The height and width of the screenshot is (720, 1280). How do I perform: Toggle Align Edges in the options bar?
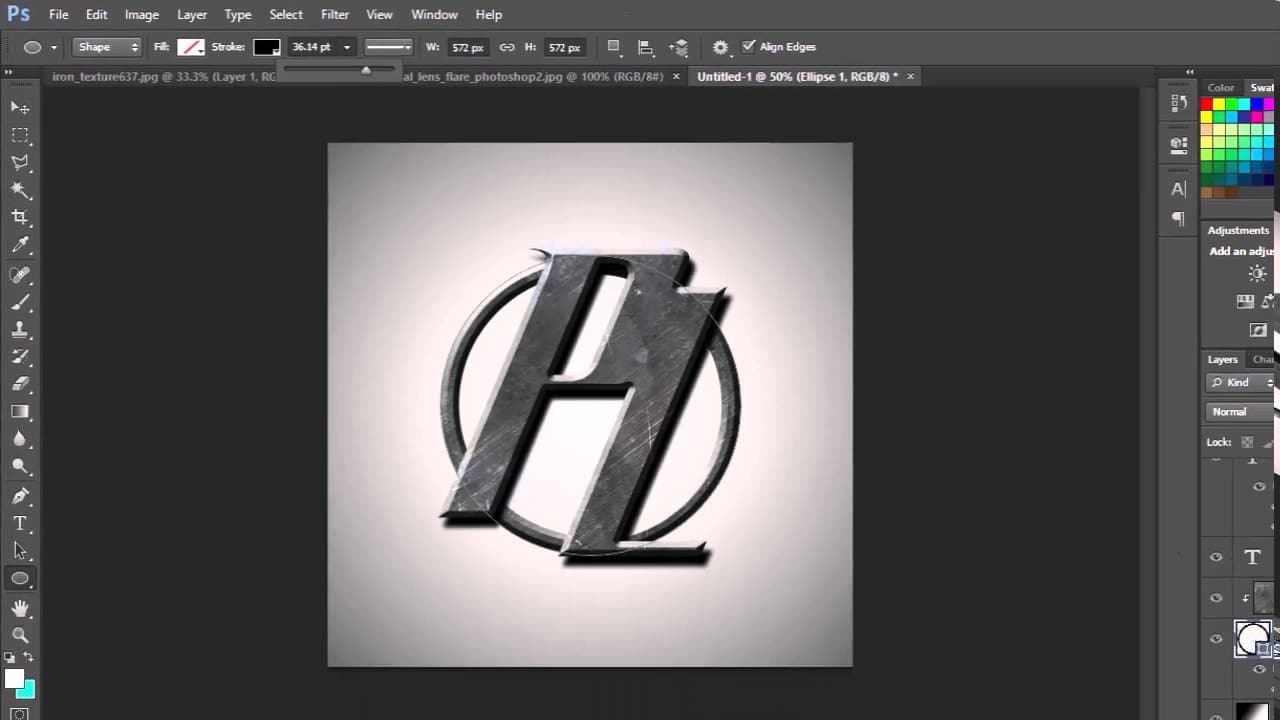point(750,46)
